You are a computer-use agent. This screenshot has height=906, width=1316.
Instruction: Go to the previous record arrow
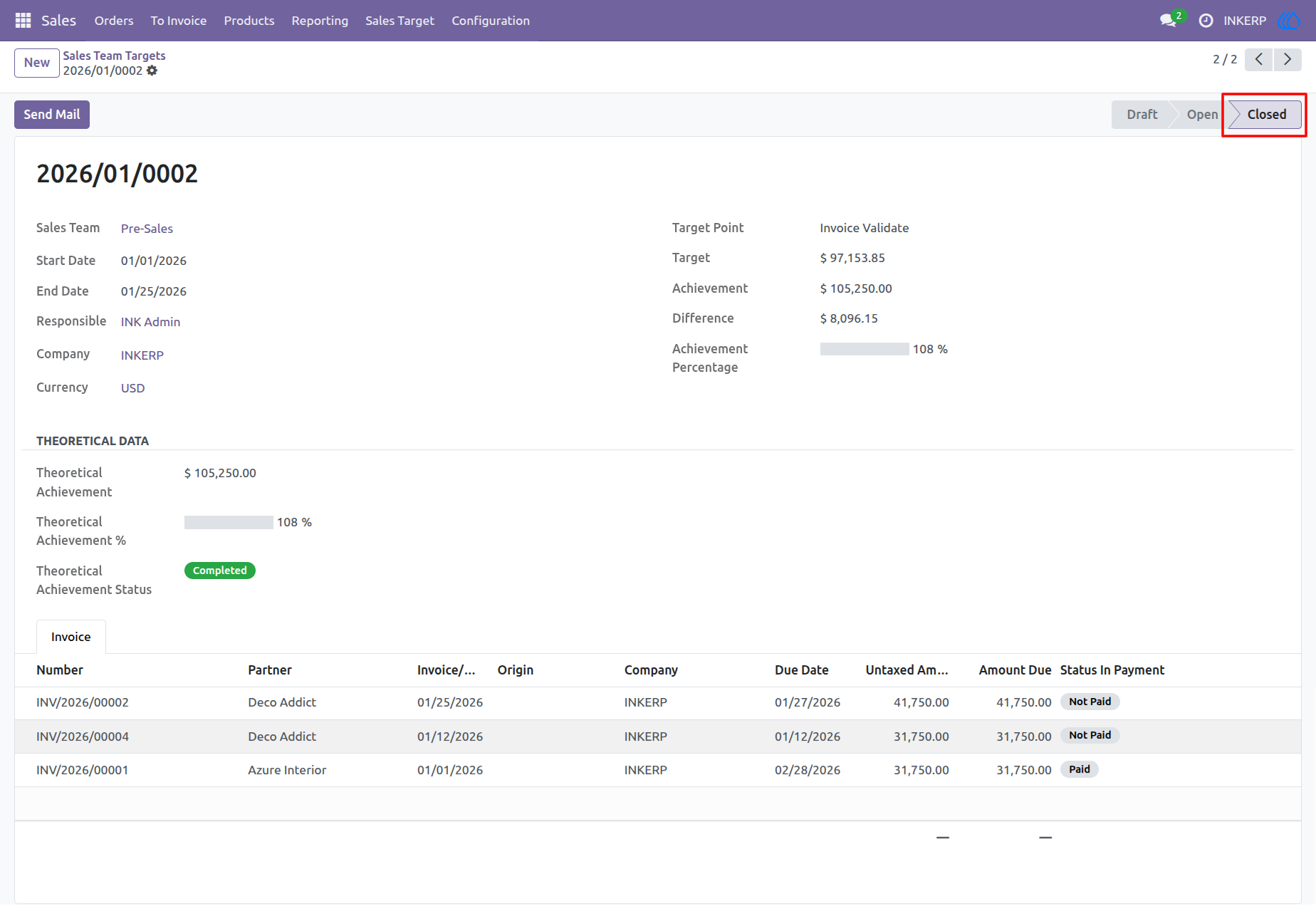click(x=1258, y=60)
